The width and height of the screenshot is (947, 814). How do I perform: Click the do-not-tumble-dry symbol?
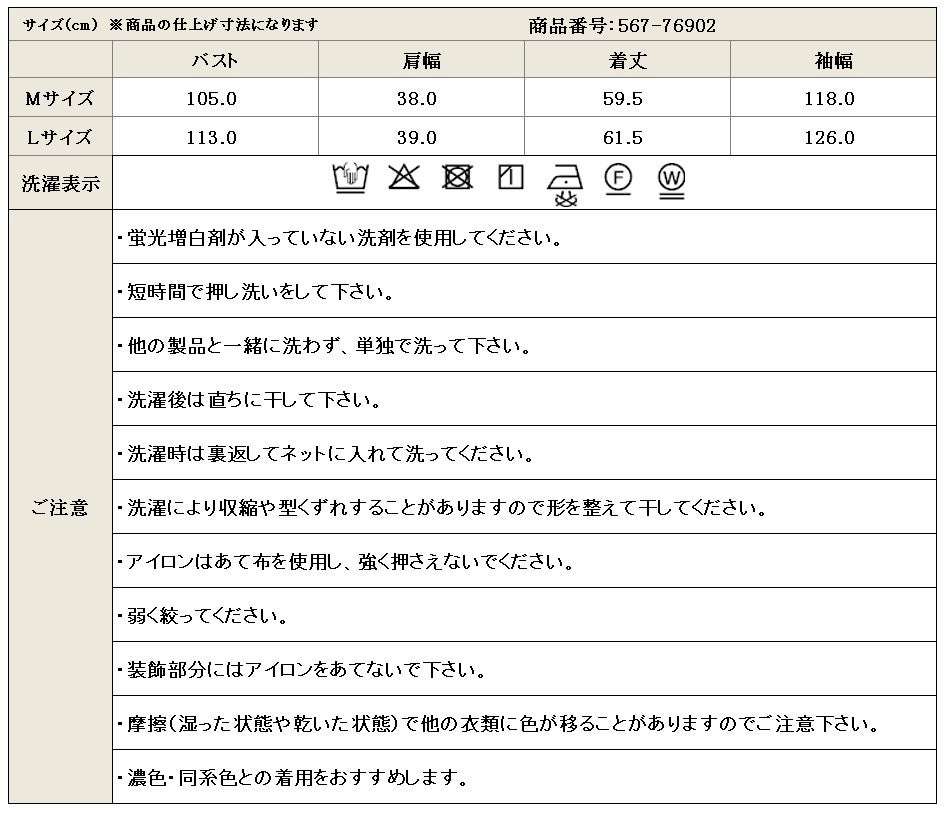click(457, 177)
